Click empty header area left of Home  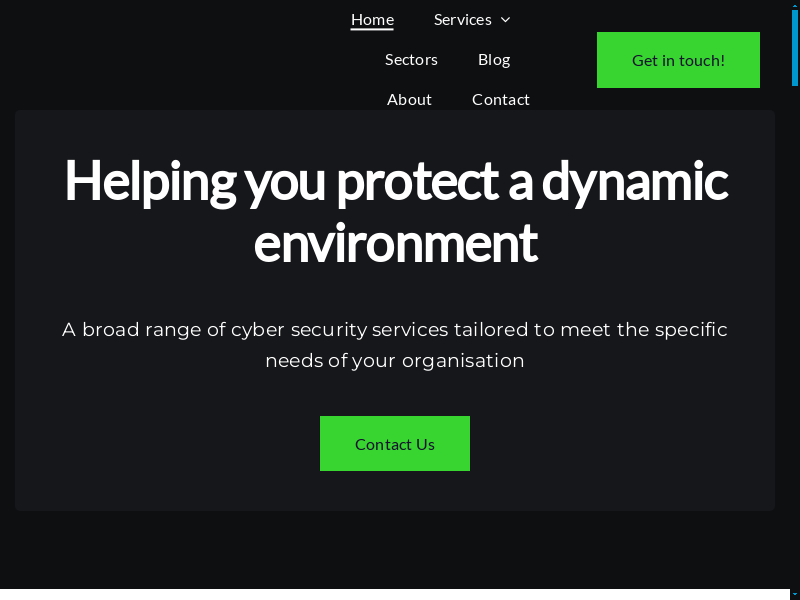click(x=150, y=50)
